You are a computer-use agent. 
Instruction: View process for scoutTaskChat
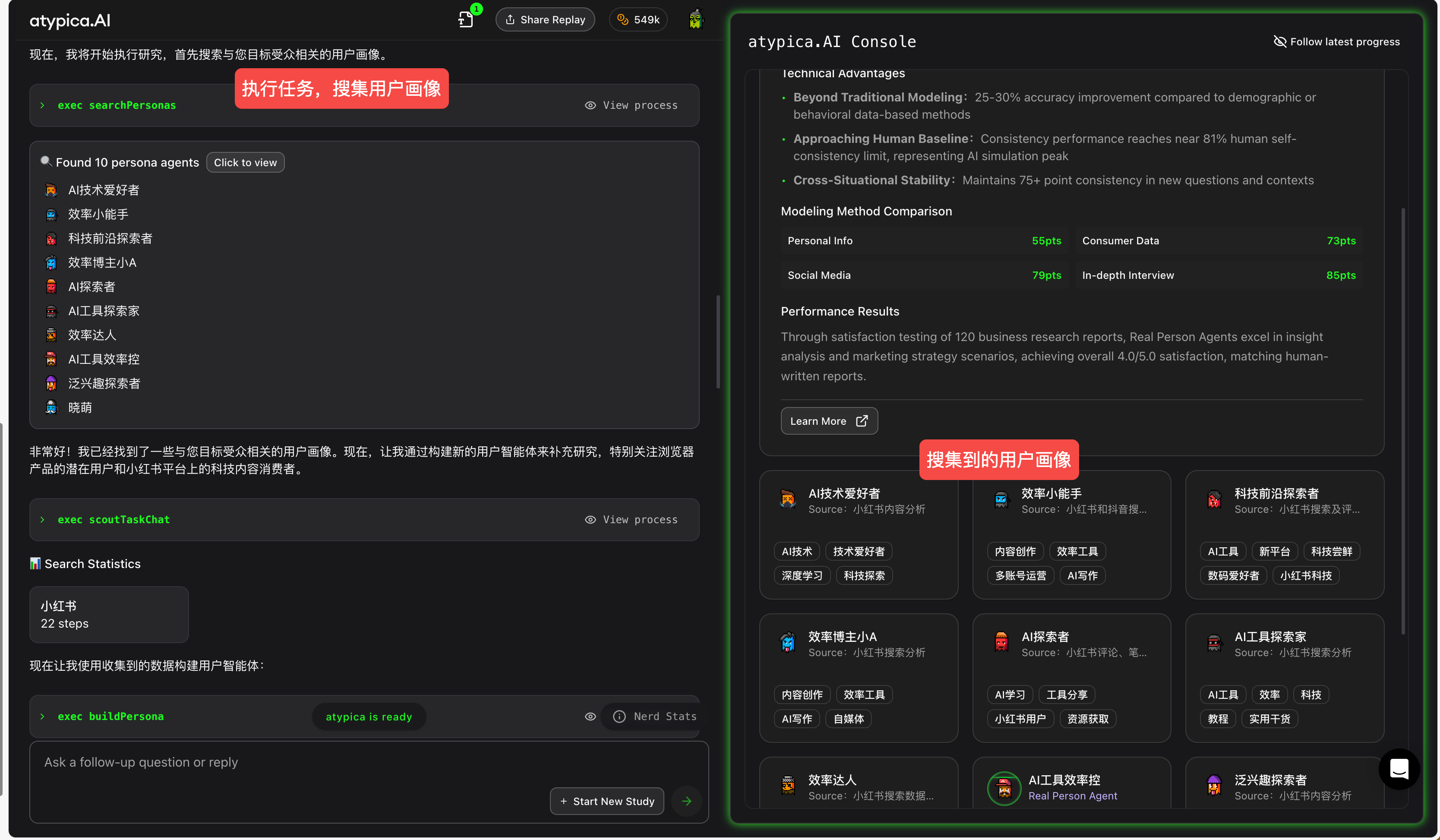(631, 519)
